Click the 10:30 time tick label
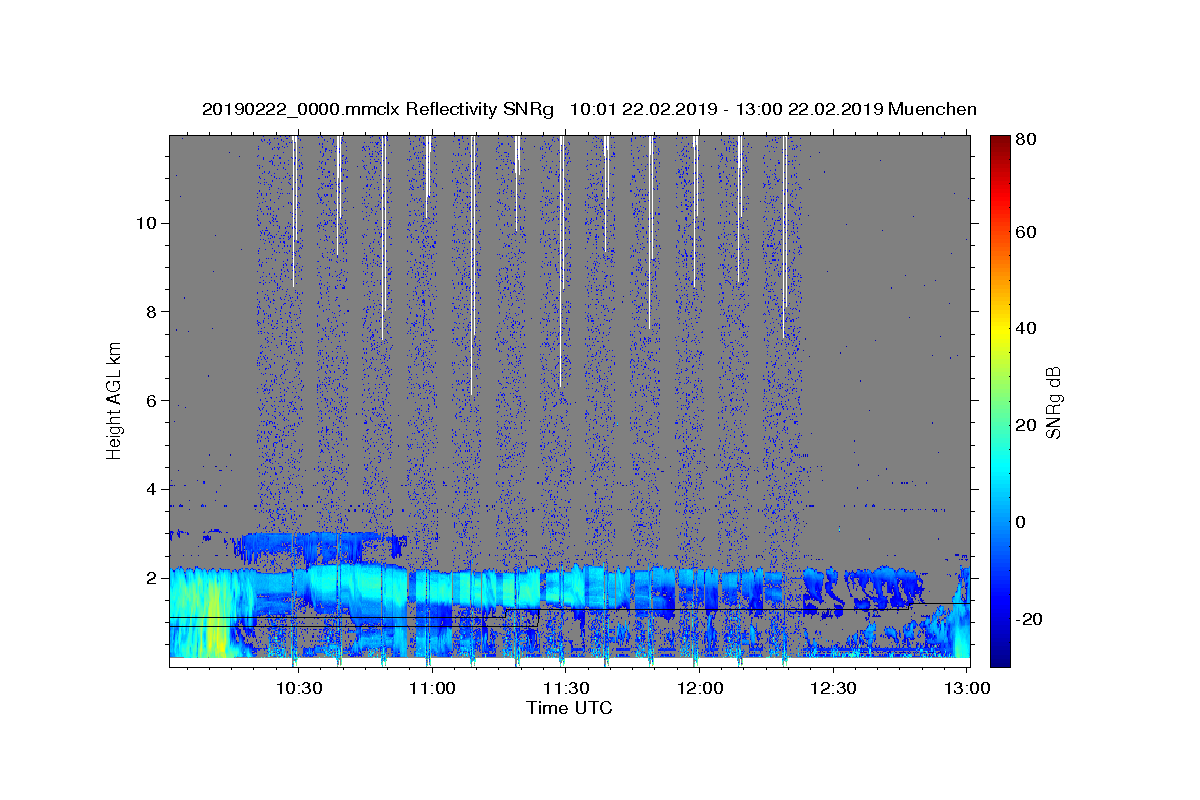Image resolution: width=1200 pixels, height=800 pixels. [x=298, y=688]
